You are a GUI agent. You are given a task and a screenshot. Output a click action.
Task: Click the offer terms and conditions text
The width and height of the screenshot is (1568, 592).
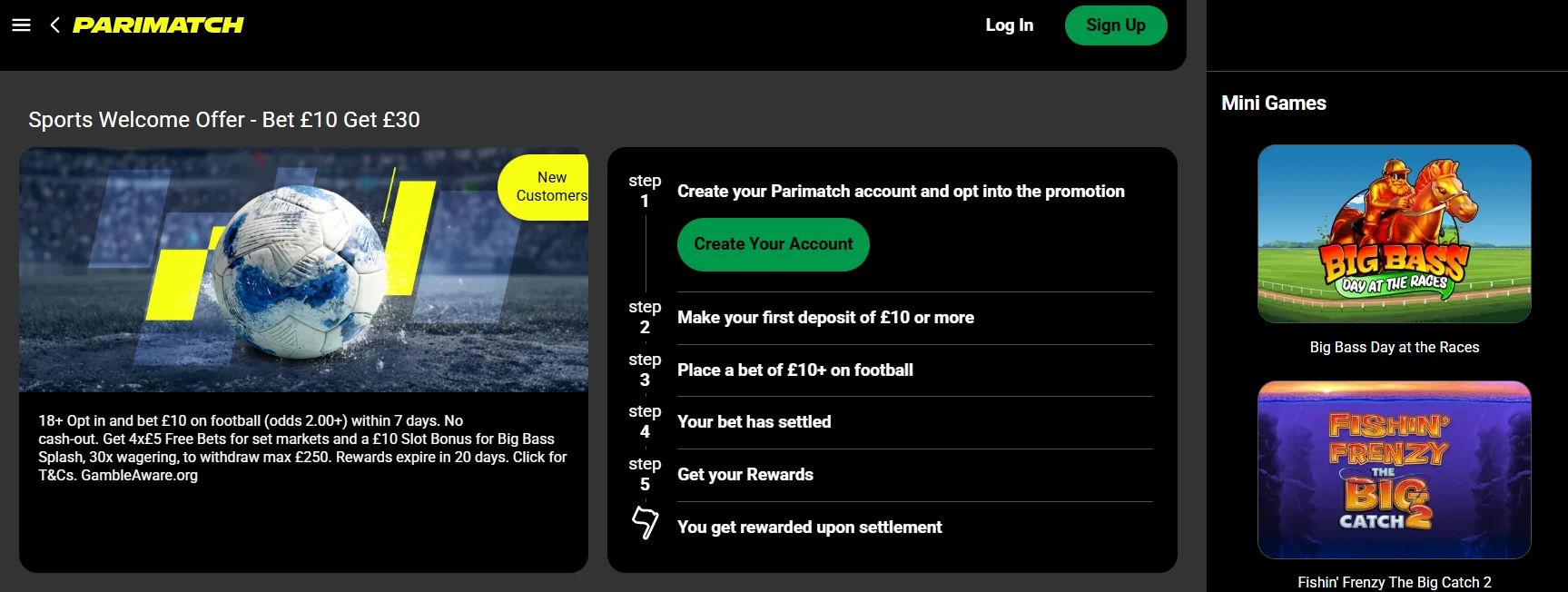(302, 448)
